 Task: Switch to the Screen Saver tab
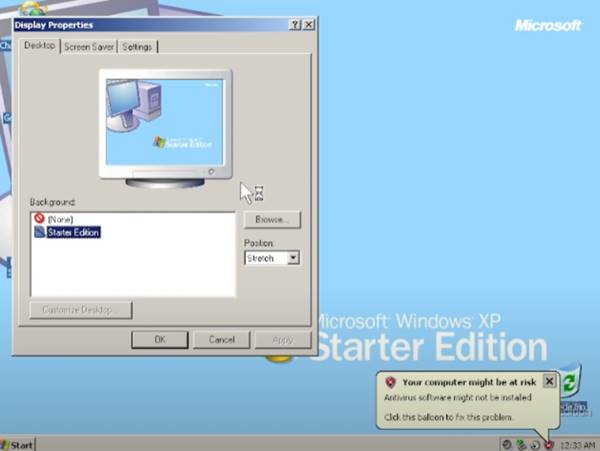[x=89, y=47]
